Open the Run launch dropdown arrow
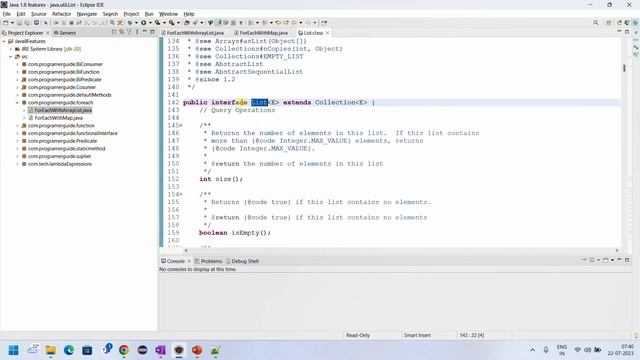 [150, 23]
